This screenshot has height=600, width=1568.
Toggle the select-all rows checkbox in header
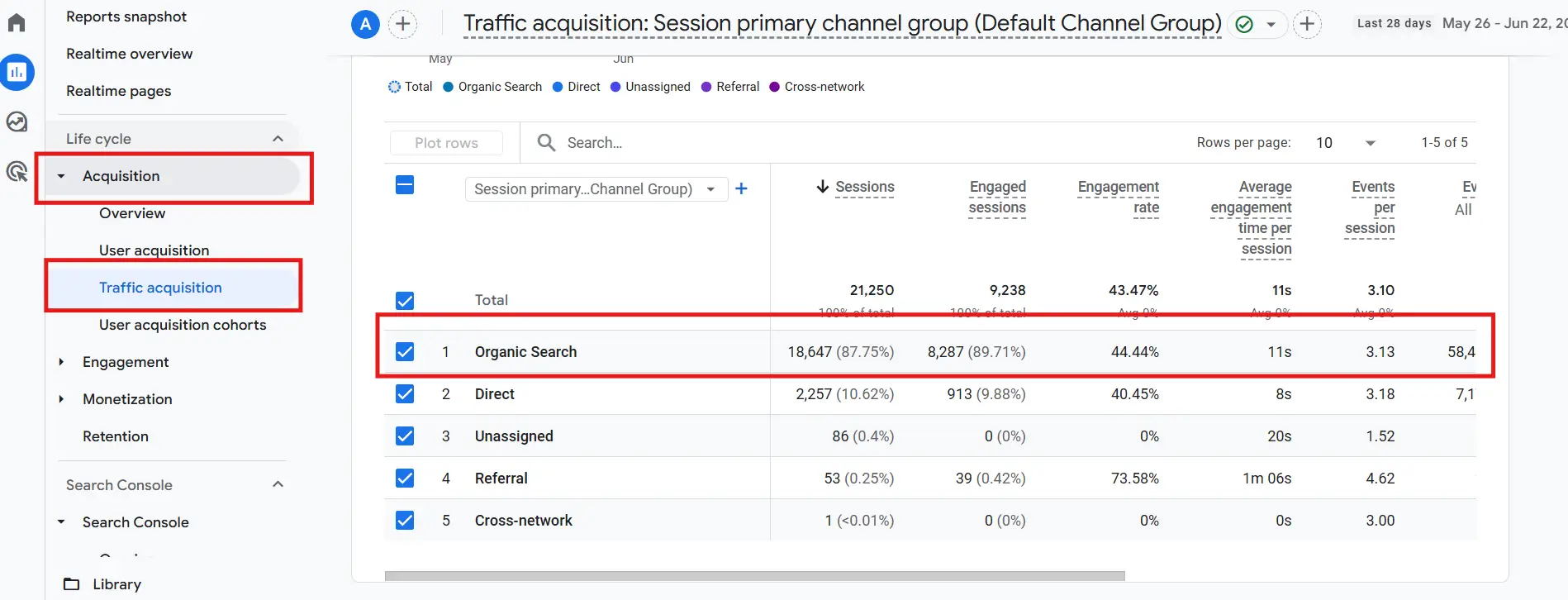point(405,185)
